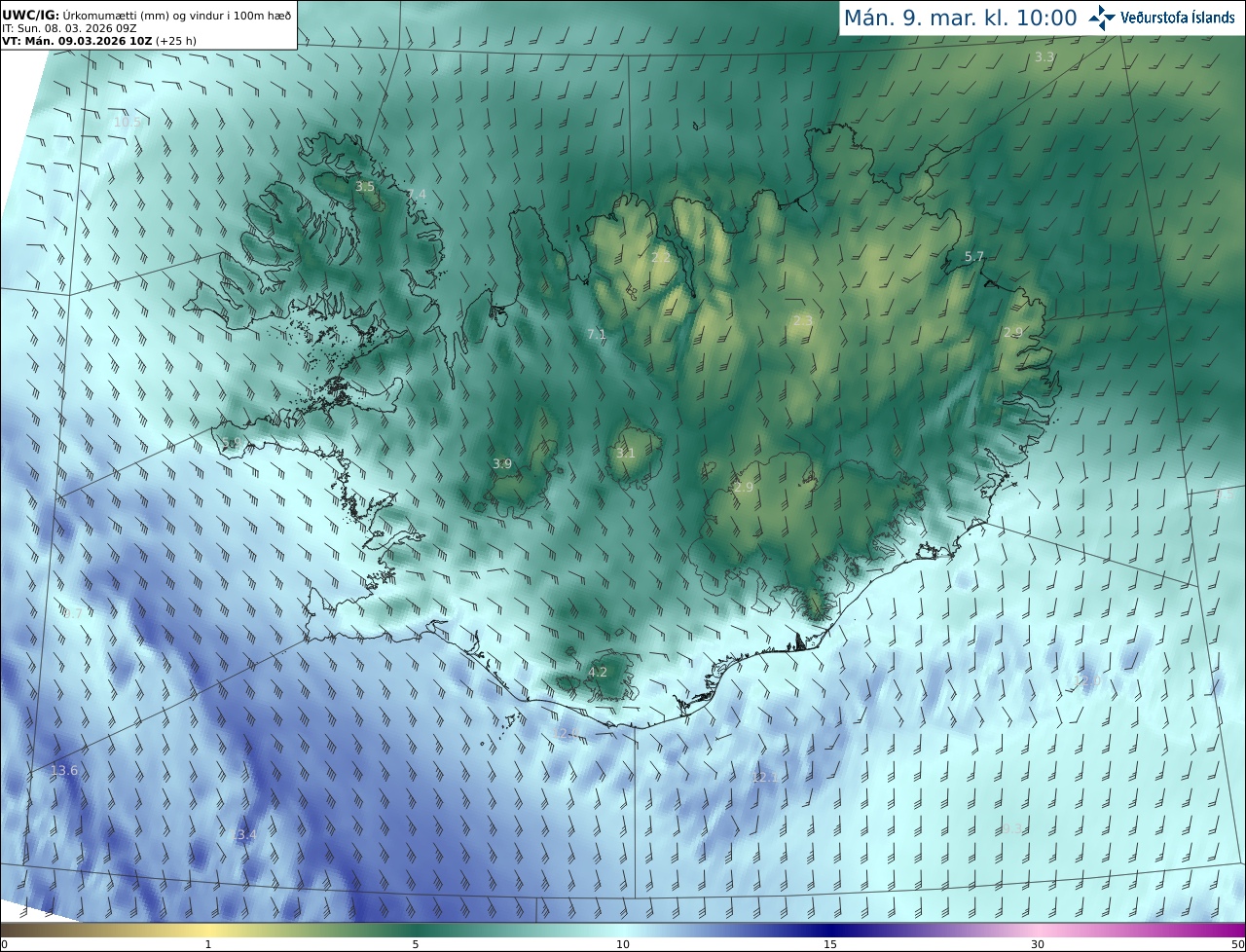Click the 10 tick on the color scale

tap(623, 944)
